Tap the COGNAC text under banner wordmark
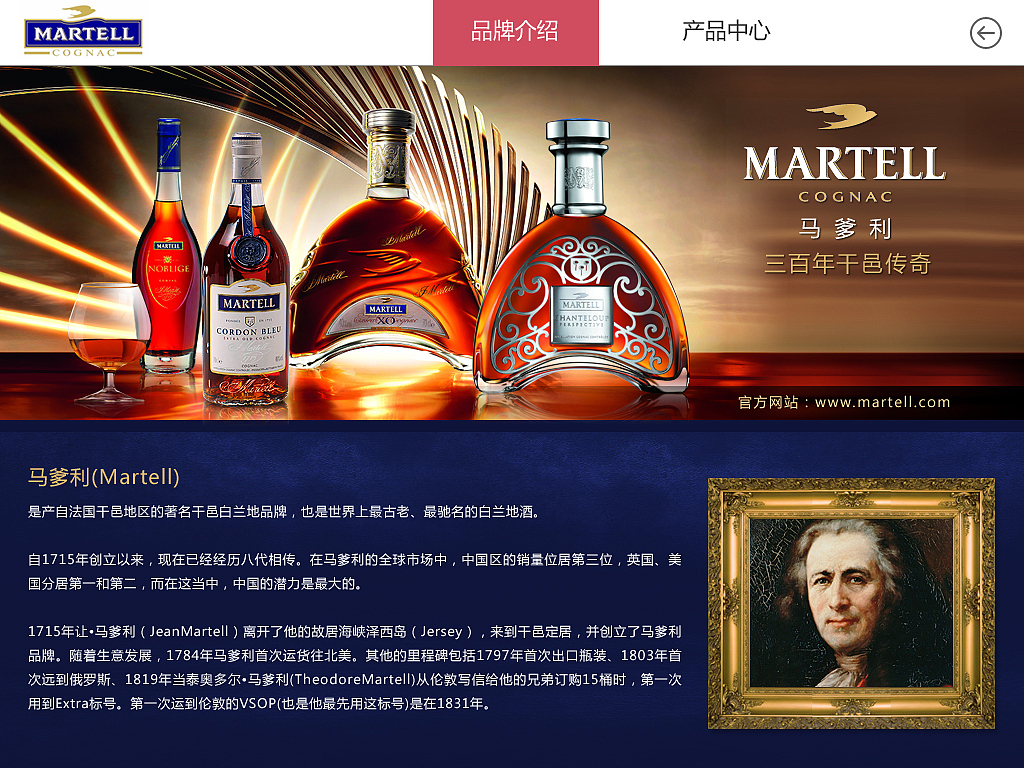This screenshot has height=768, width=1024. pyautogui.click(x=845, y=197)
